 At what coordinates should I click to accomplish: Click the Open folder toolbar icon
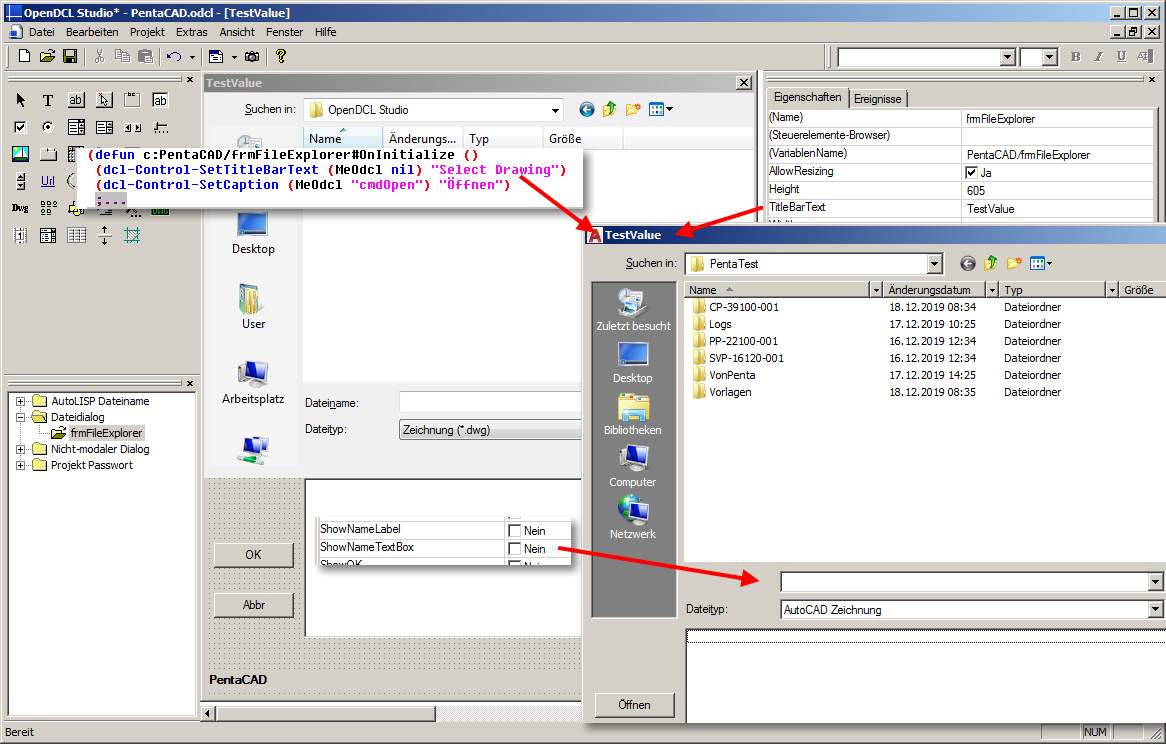click(x=47, y=56)
